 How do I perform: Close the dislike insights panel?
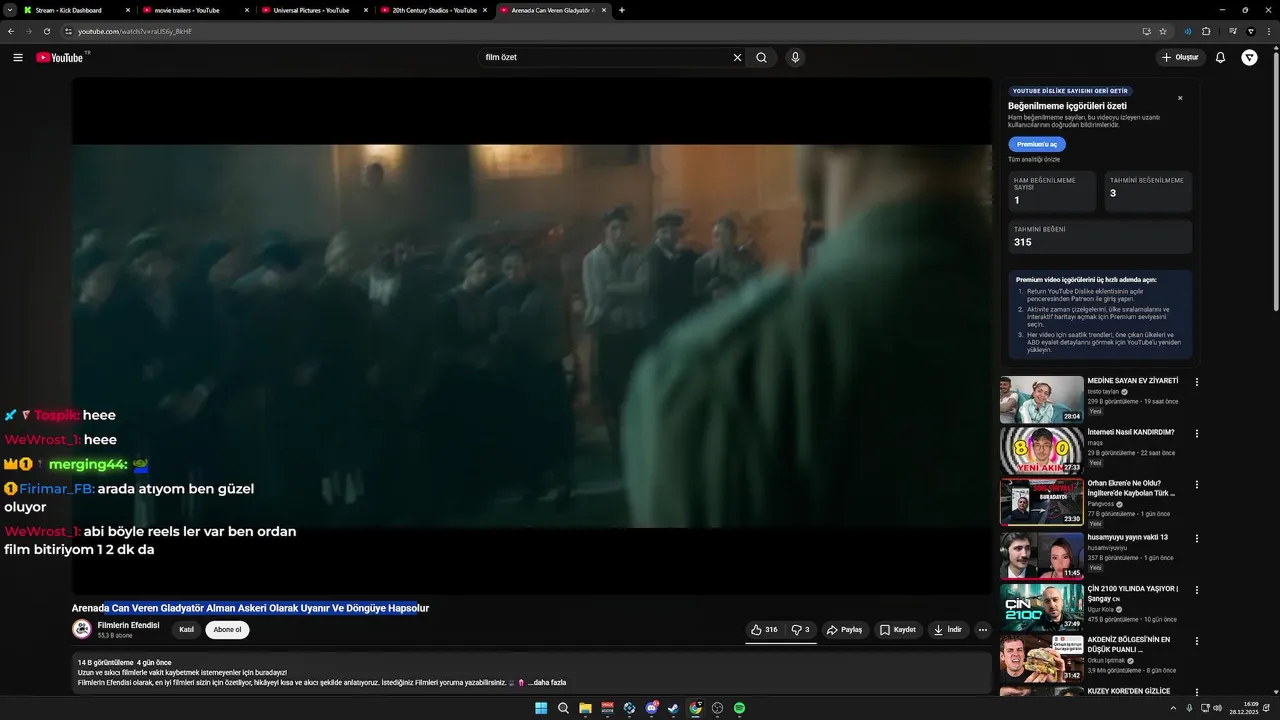click(1180, 98)
